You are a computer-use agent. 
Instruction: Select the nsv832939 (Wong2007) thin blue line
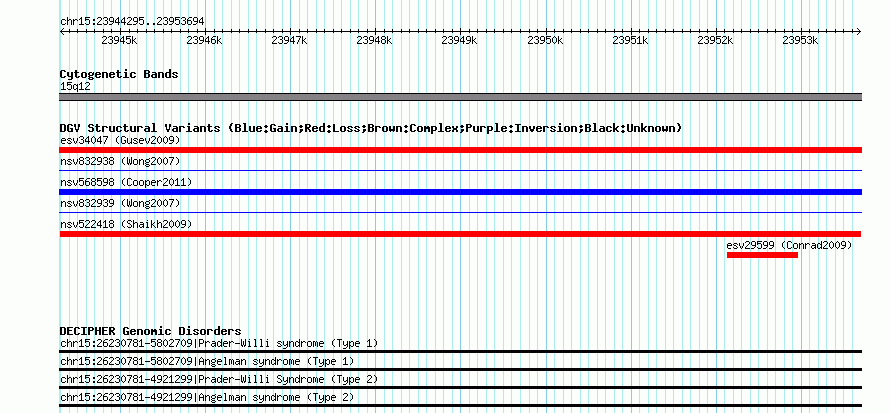pos(460,212)
